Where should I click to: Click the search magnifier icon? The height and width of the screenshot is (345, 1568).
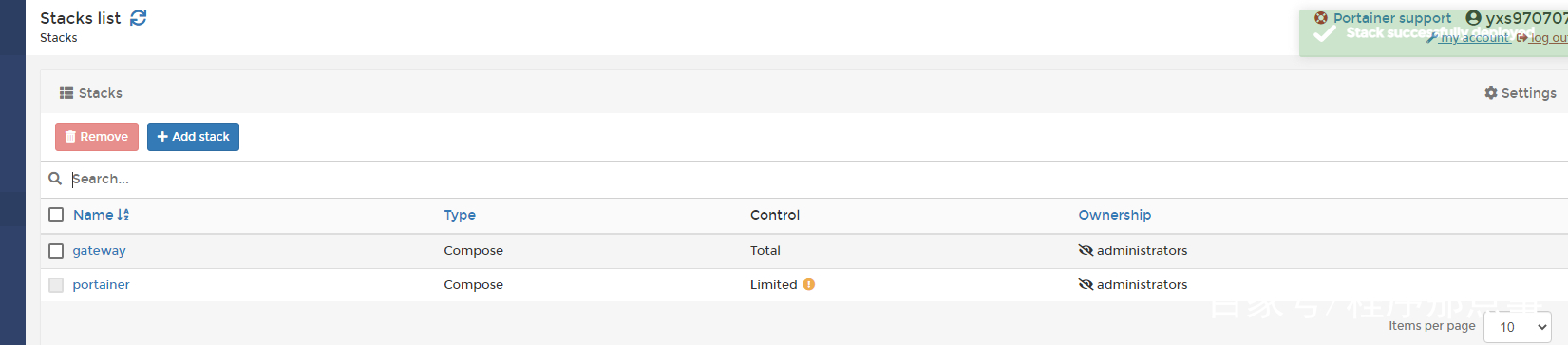pyautogui.click(x=55, y=179)
